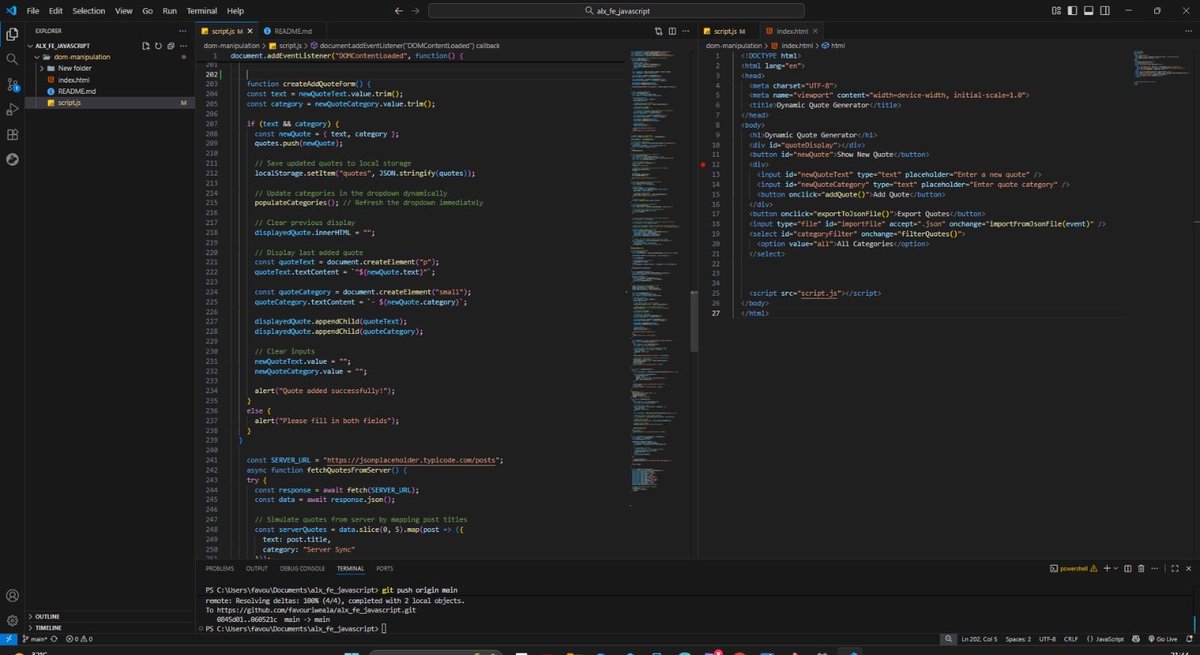The height and width of the screenshot is (655, 1200).
Task: Add a new terminal with plus icon
Action: click(x=1107, y=568)
